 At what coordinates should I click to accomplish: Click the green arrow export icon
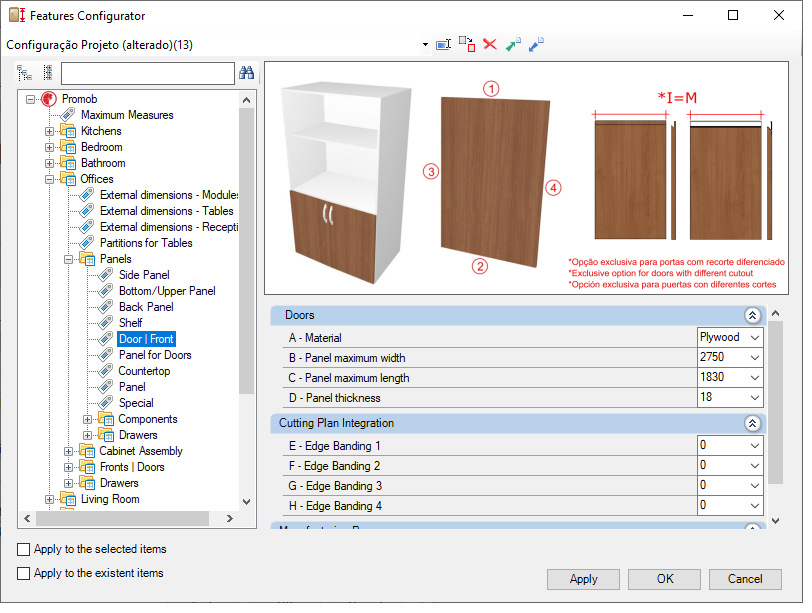coord(513,45)
